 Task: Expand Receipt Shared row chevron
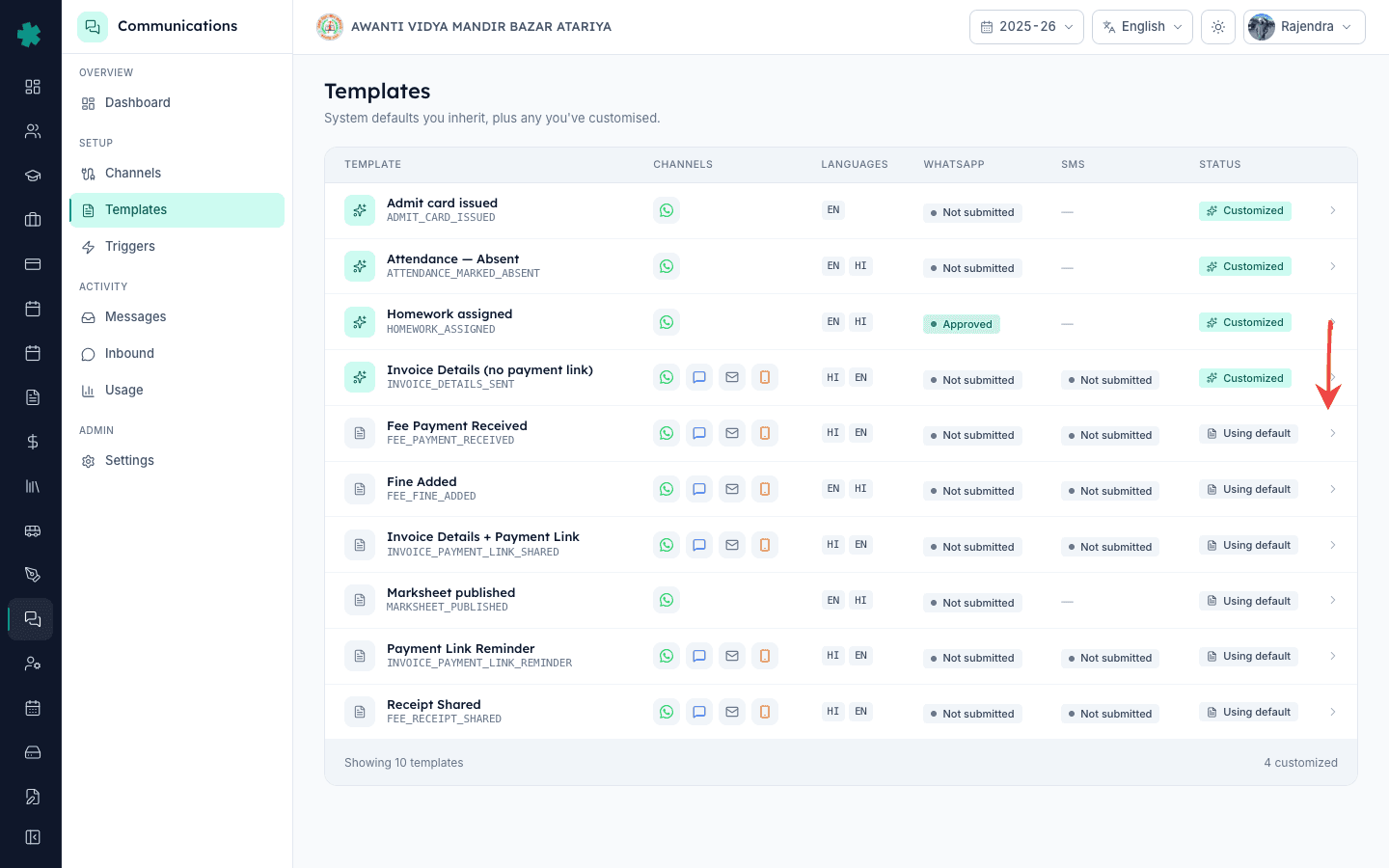[1333, 712]
